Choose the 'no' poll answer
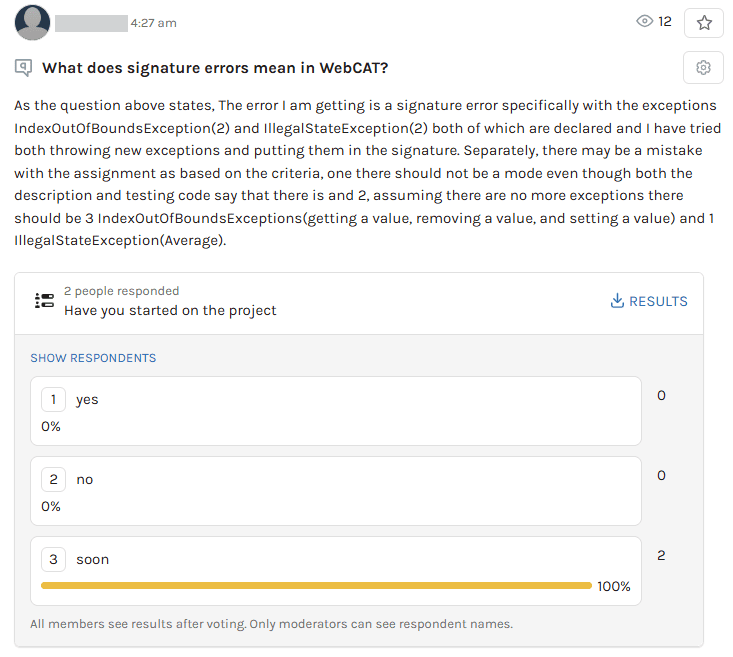 (x=85, y=480)
